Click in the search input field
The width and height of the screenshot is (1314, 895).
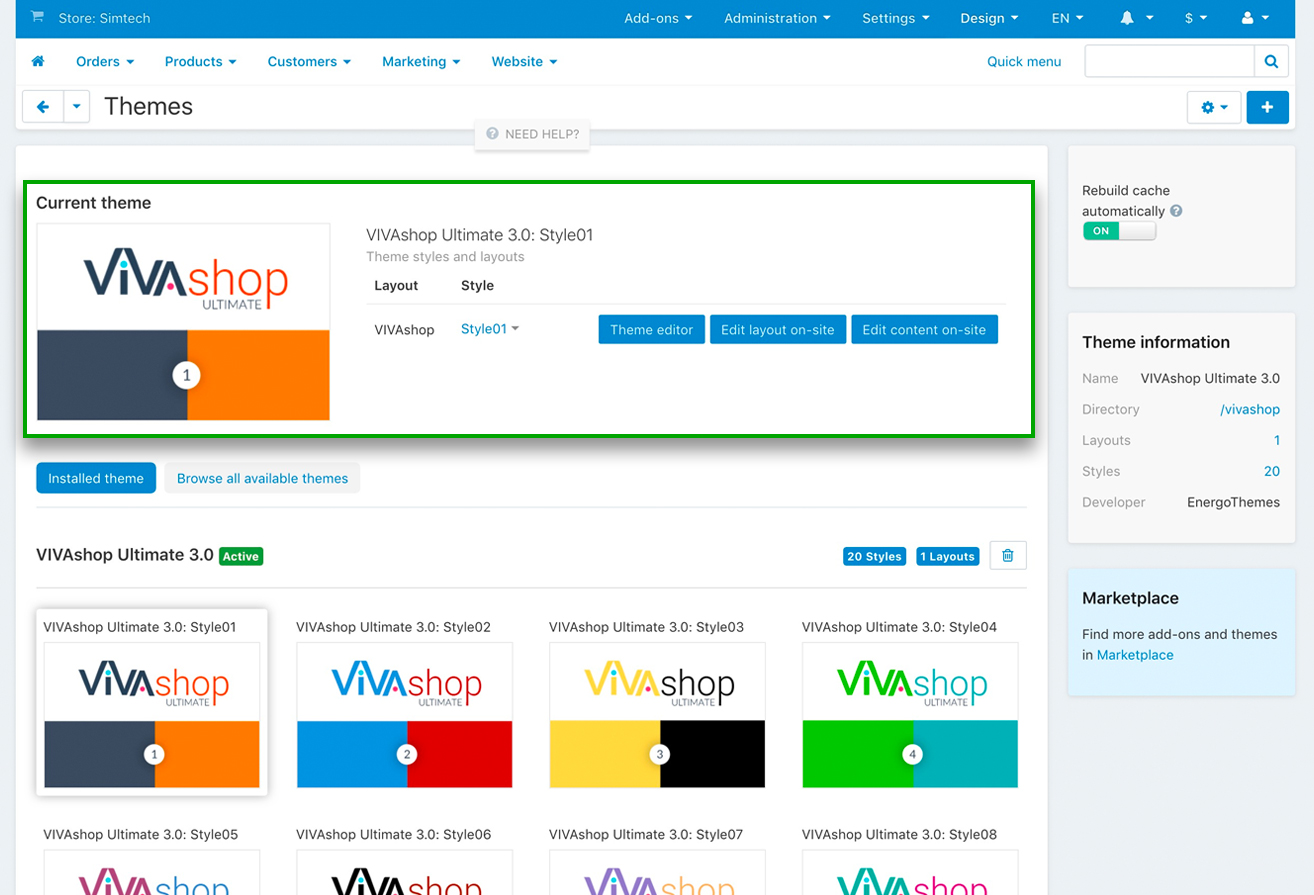(1169, 61)
